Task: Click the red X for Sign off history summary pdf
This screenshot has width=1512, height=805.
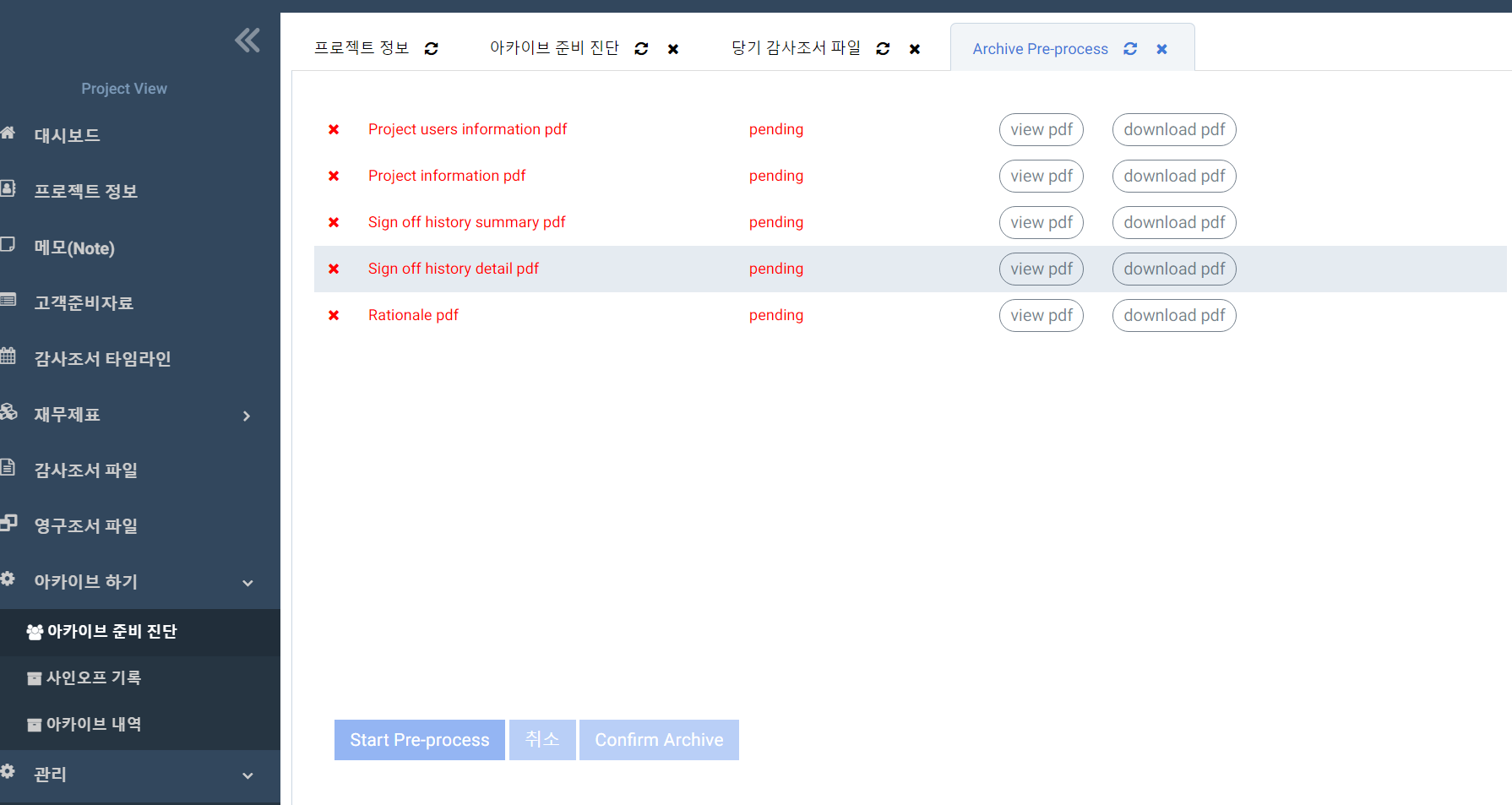Action: click(334, 222)
